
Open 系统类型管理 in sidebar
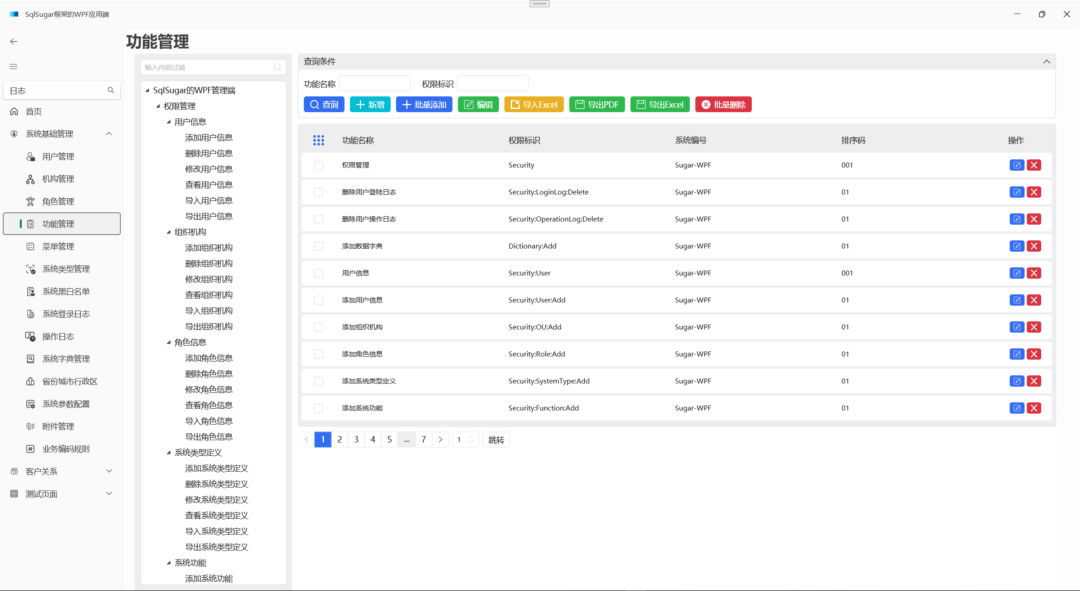click(66, 269)
